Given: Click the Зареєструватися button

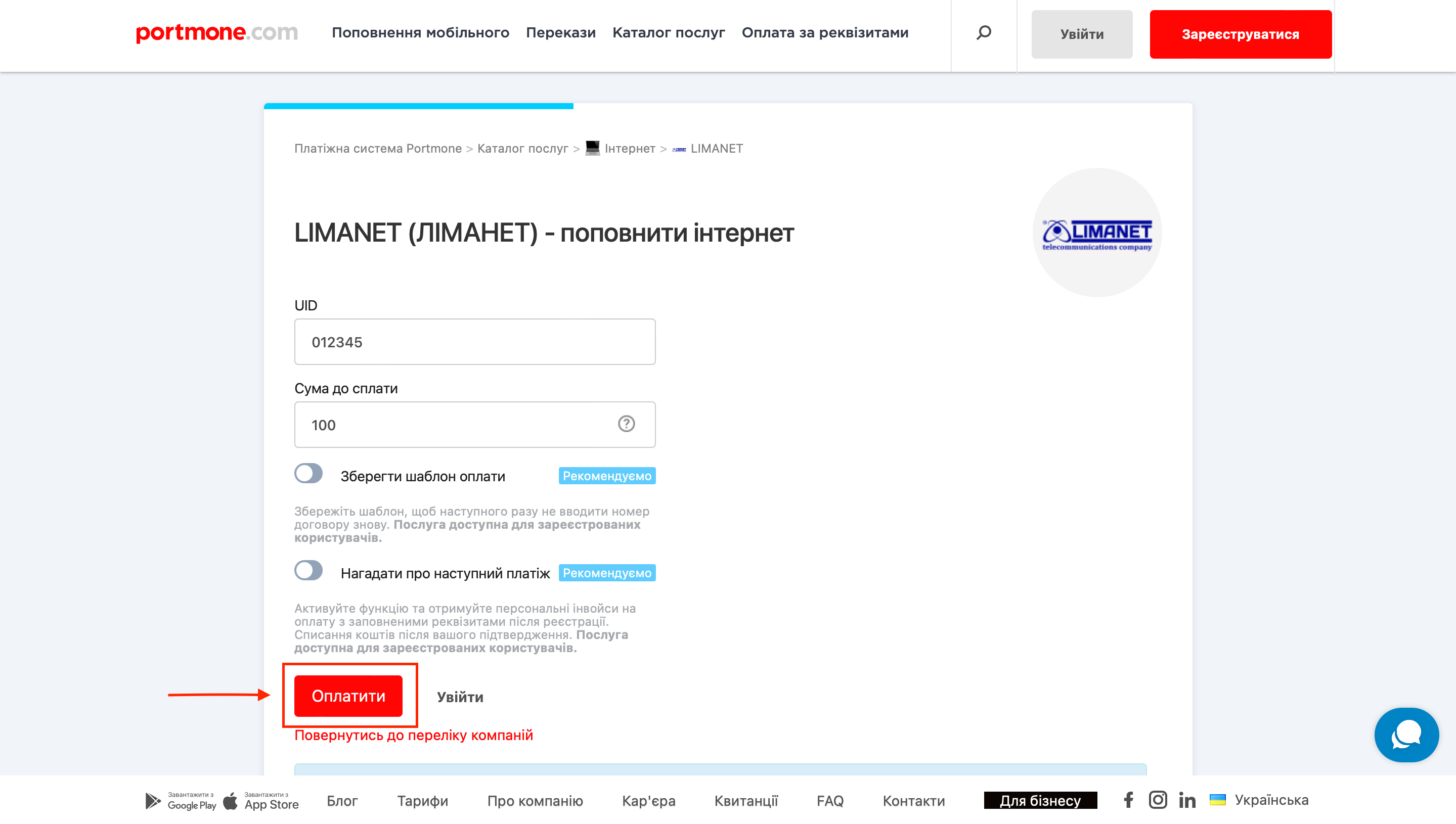Looking at the screenshot, I should (1241, 34).
